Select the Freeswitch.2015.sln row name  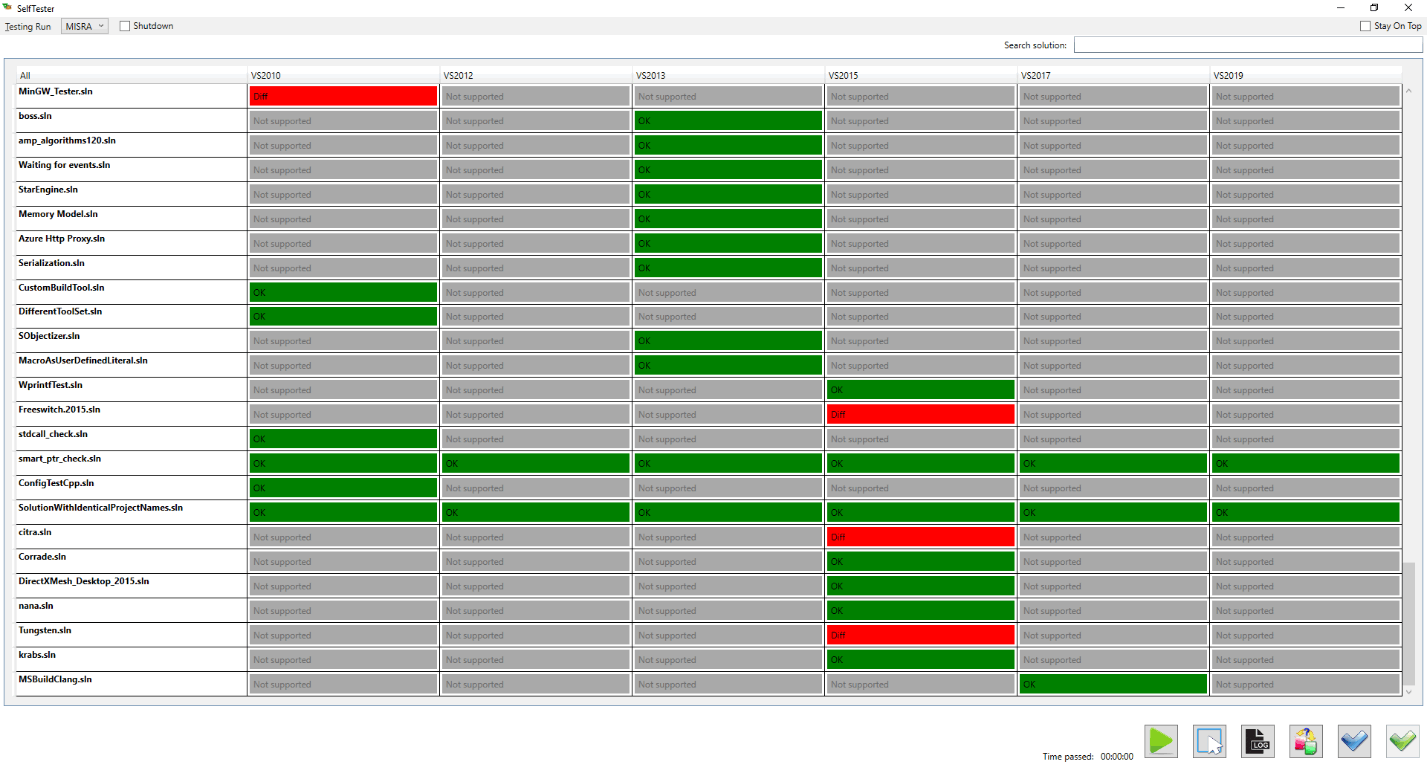coord(60,409)
